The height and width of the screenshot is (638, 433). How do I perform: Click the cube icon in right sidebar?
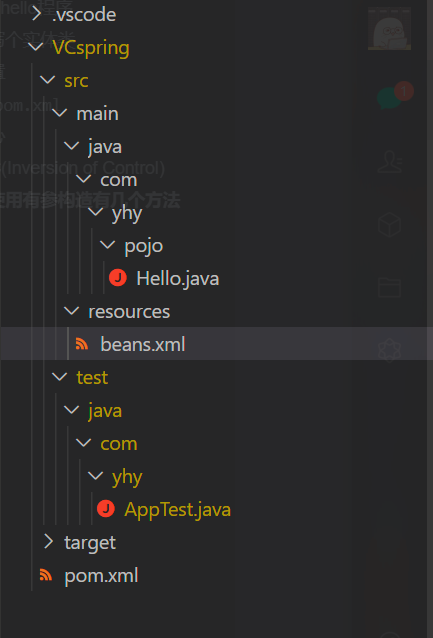coord(389,225)
